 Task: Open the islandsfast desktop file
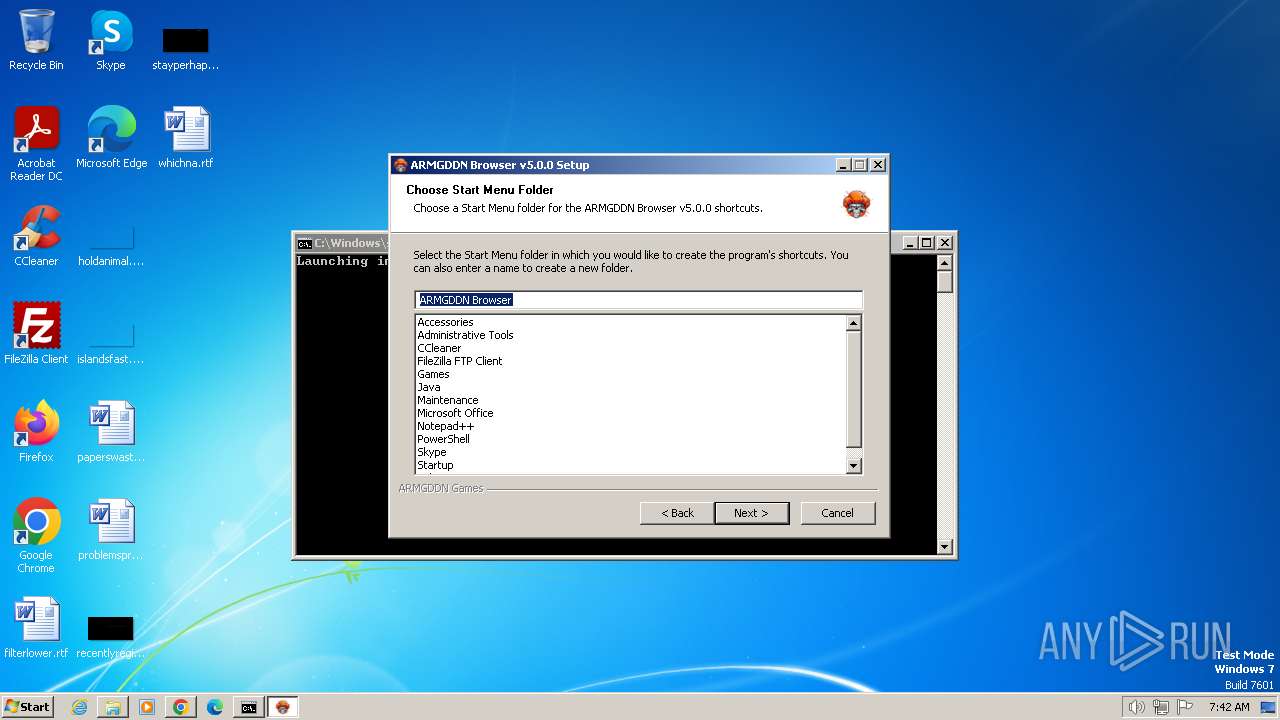[110, 343]
